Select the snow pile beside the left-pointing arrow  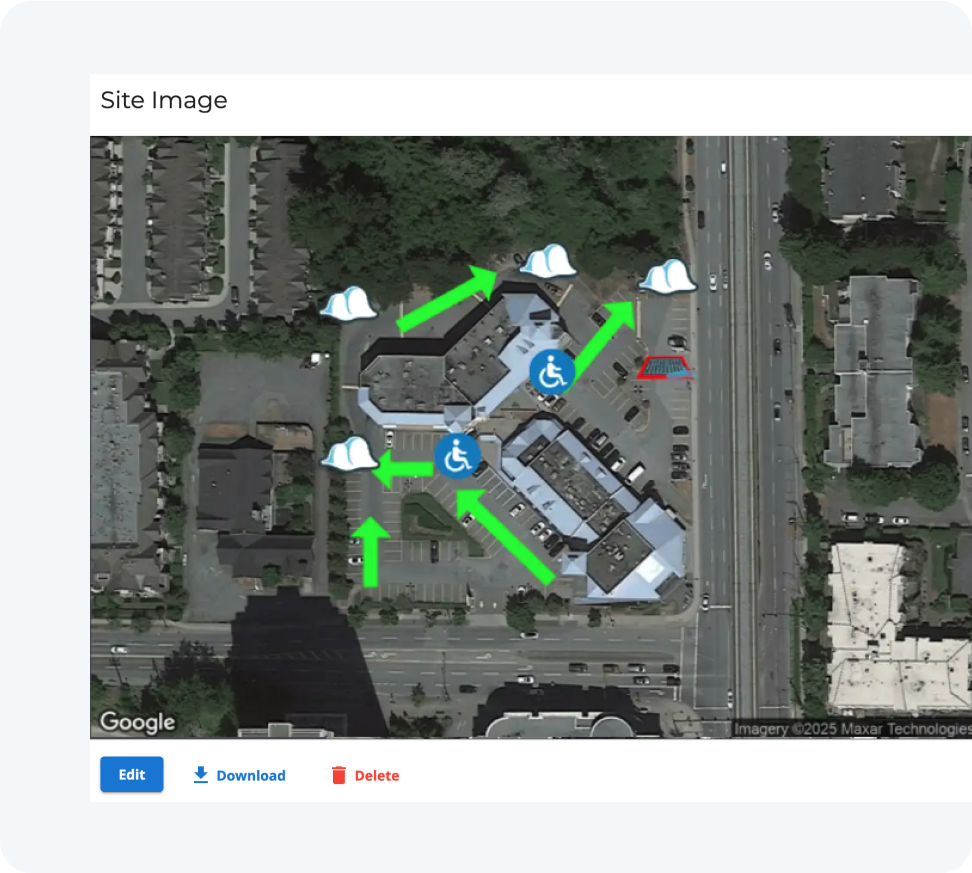349,453
